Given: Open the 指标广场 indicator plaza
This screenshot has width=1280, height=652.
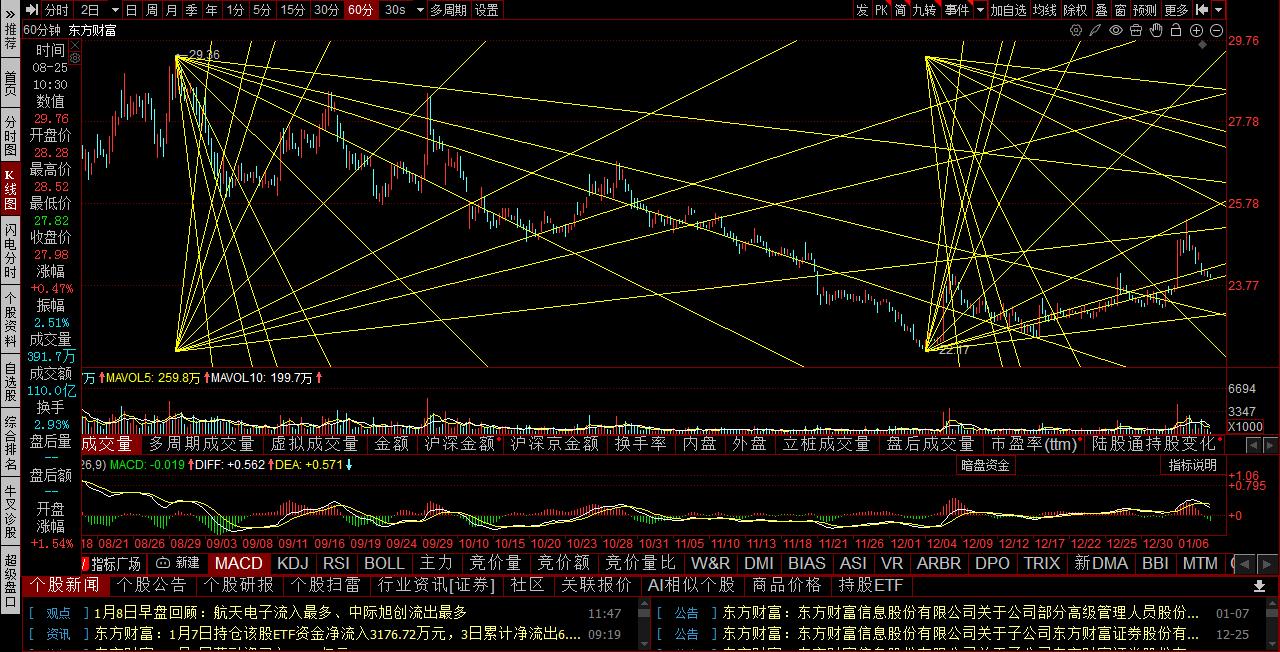Looking at the screenshot, I should (x=115, y=563).
